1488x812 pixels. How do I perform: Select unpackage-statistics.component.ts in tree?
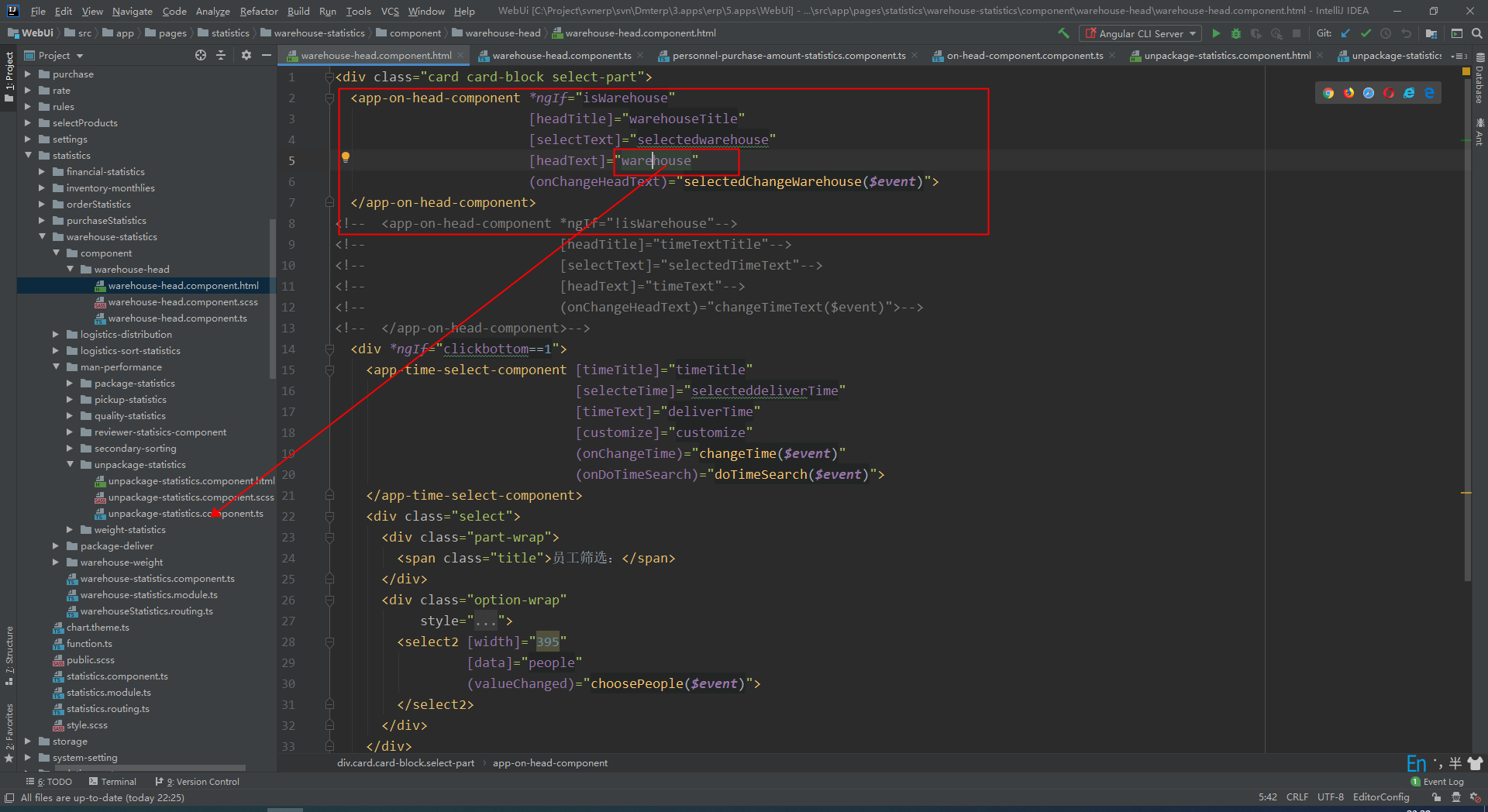(185, 513)
